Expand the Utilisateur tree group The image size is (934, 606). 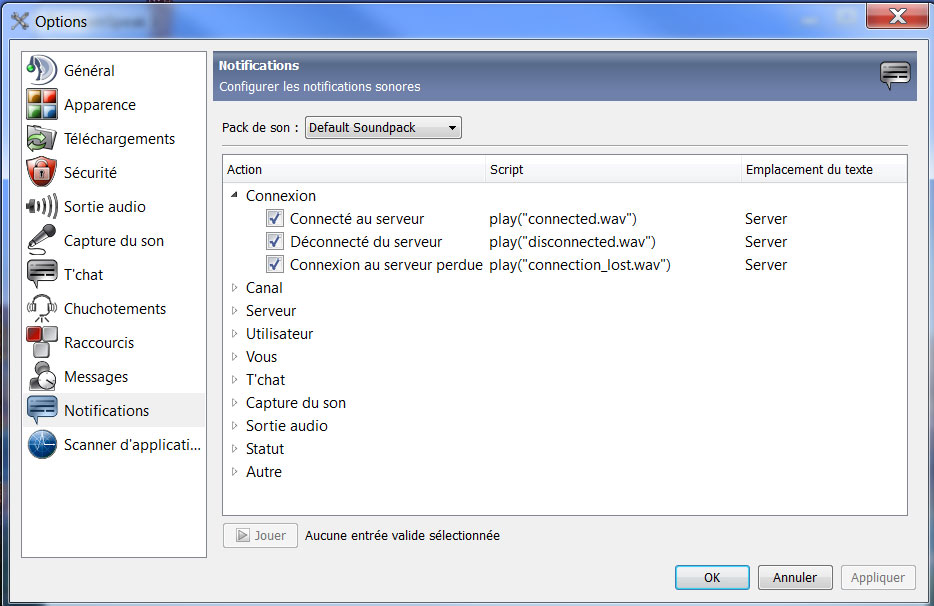tap(235, 334)
